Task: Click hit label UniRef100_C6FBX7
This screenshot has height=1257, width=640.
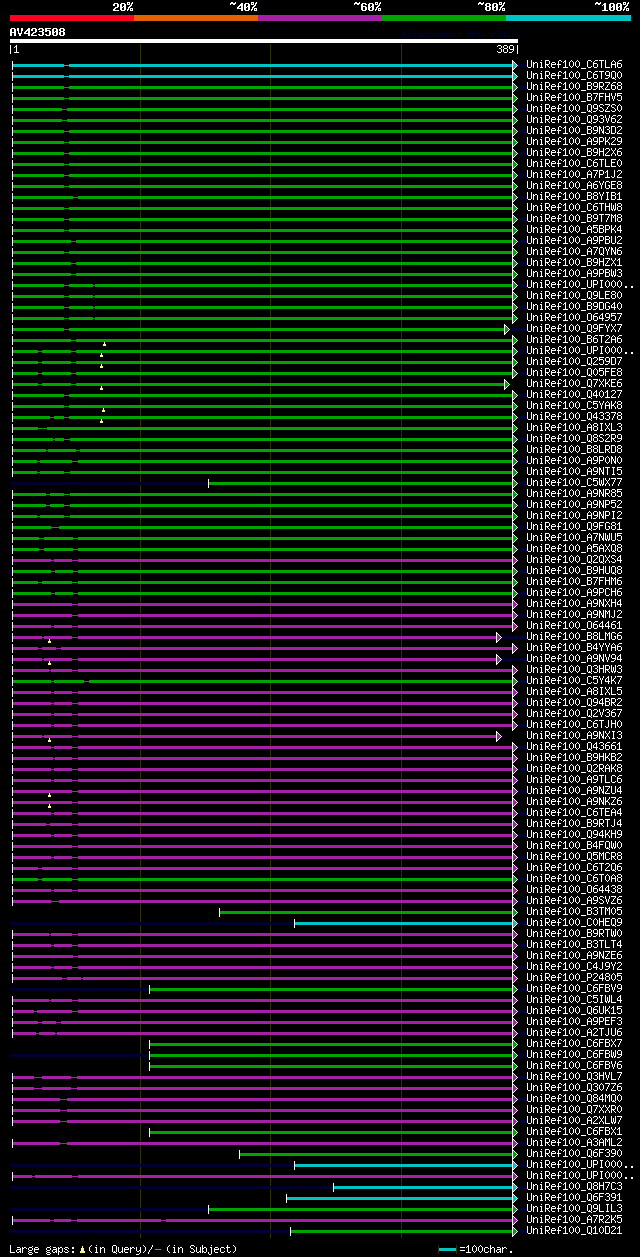Action: [574, 1043]
